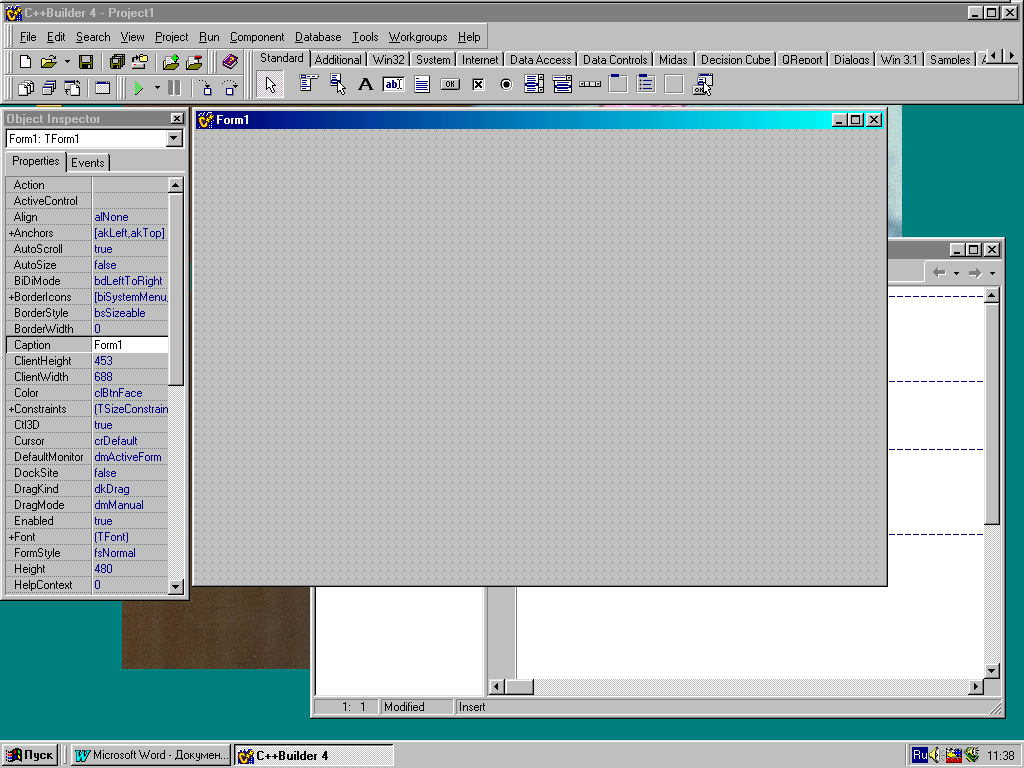
Task: Click the Caption value field Form1
Action: pyautogui.click(x=130, y=345)
